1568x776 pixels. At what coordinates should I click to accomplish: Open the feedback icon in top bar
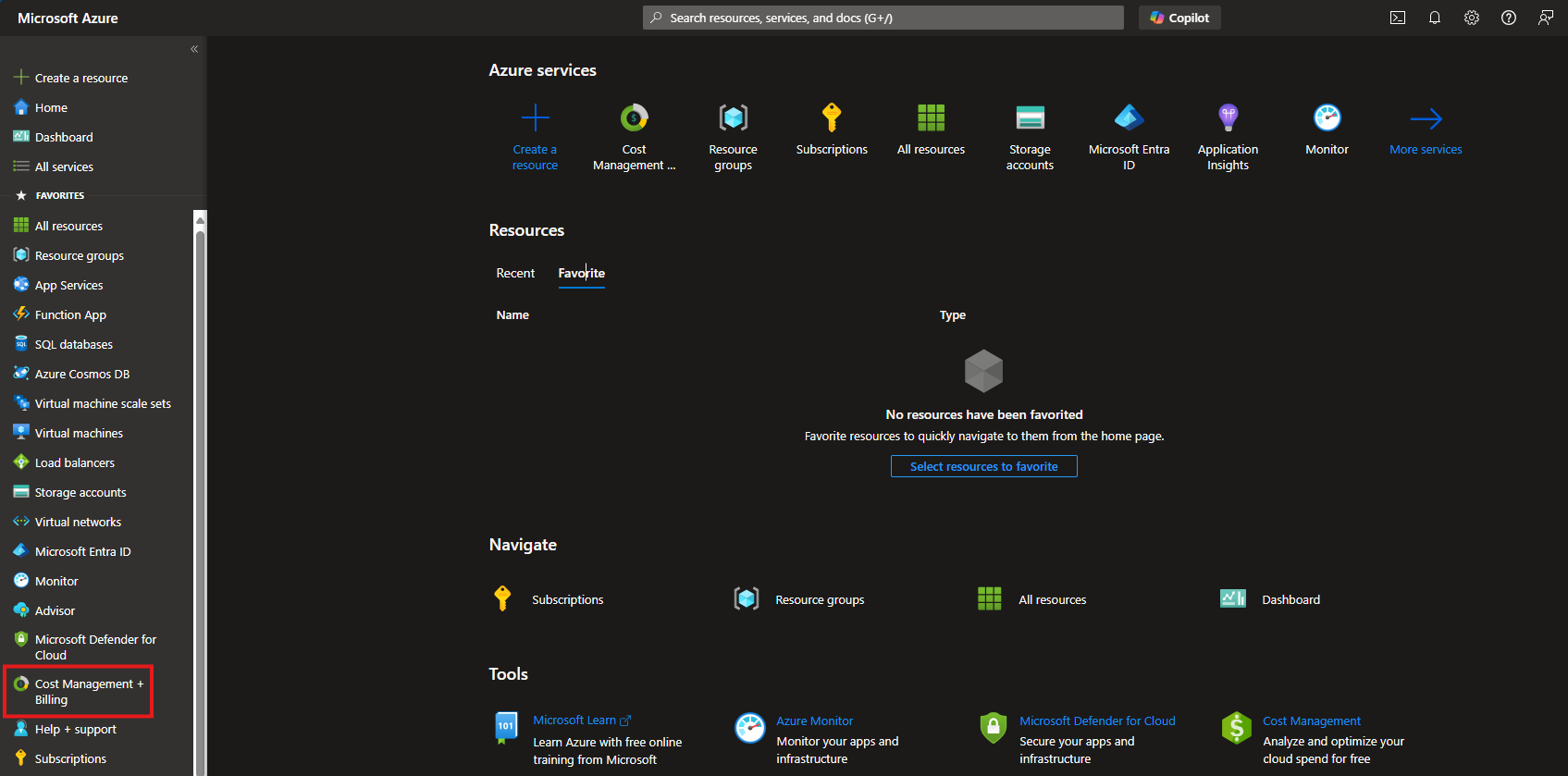[1546, 18]
